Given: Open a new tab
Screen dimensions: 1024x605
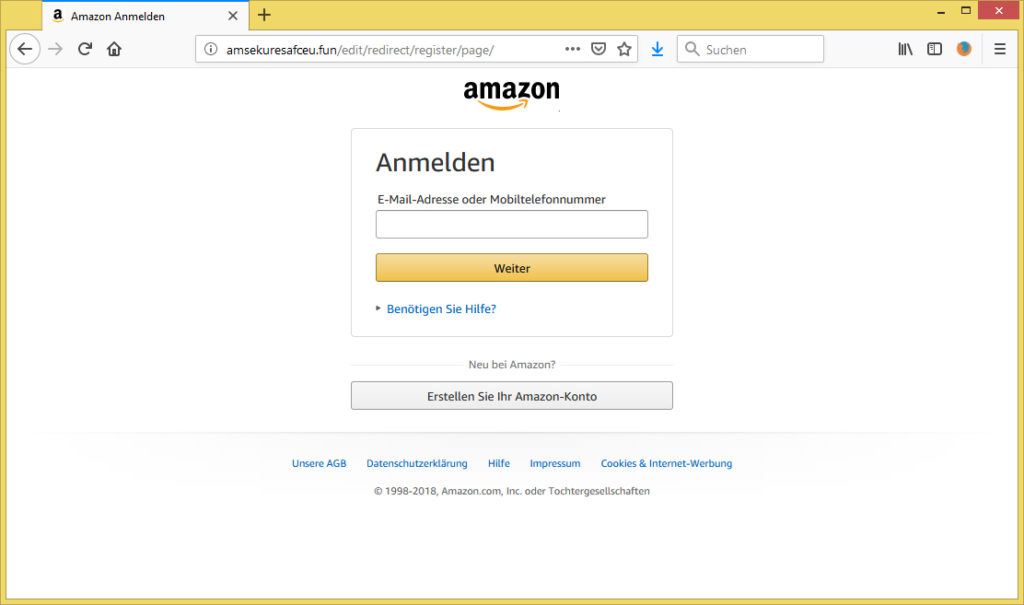Looking at the screenshot, I should click(264, 15).
